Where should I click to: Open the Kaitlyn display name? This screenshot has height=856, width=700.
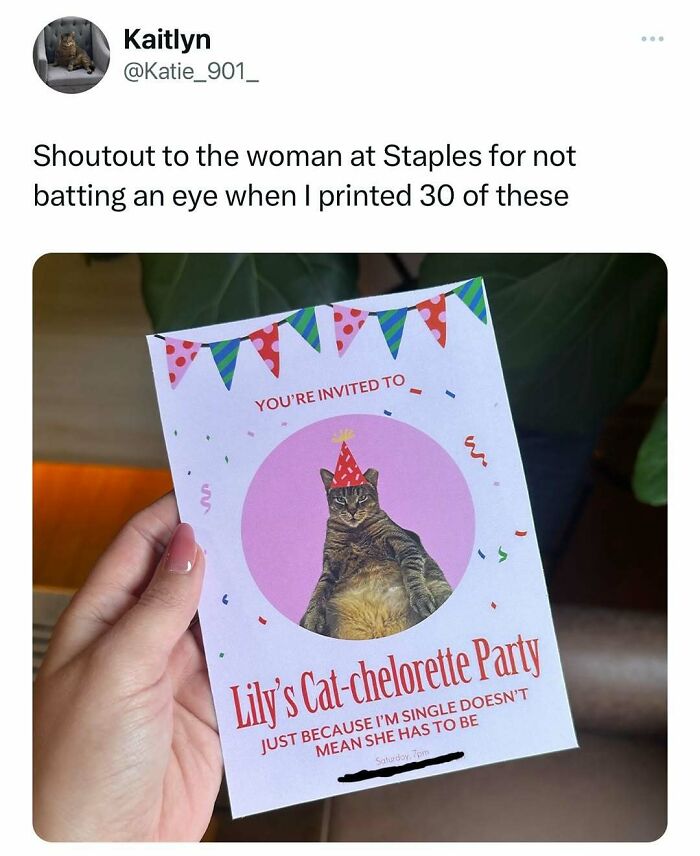click(x=167, y=39)
